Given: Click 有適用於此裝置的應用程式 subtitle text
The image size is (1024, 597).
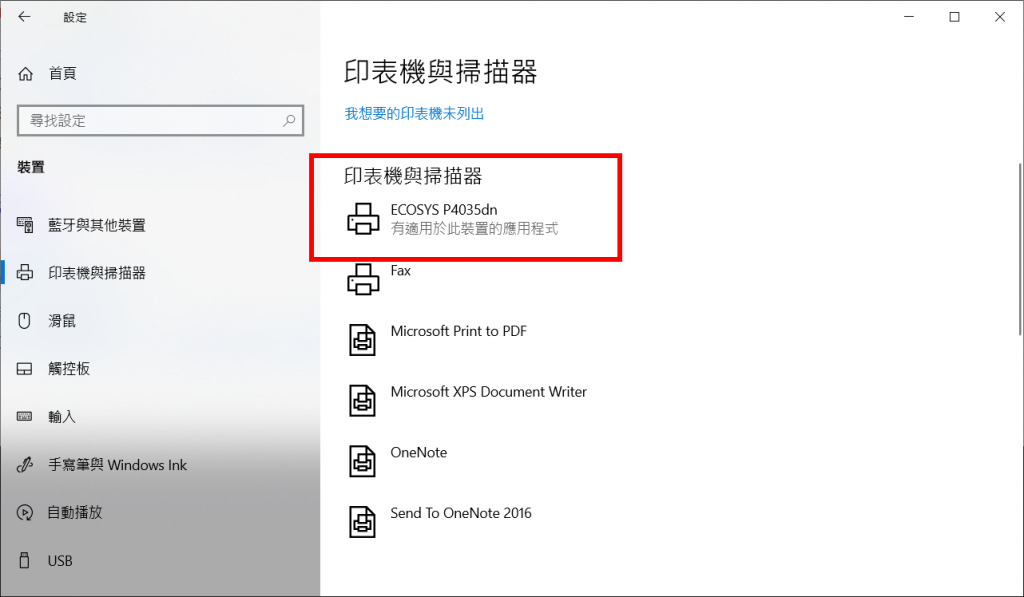Looking at the screenshot, I should click(x=474, y=229).
